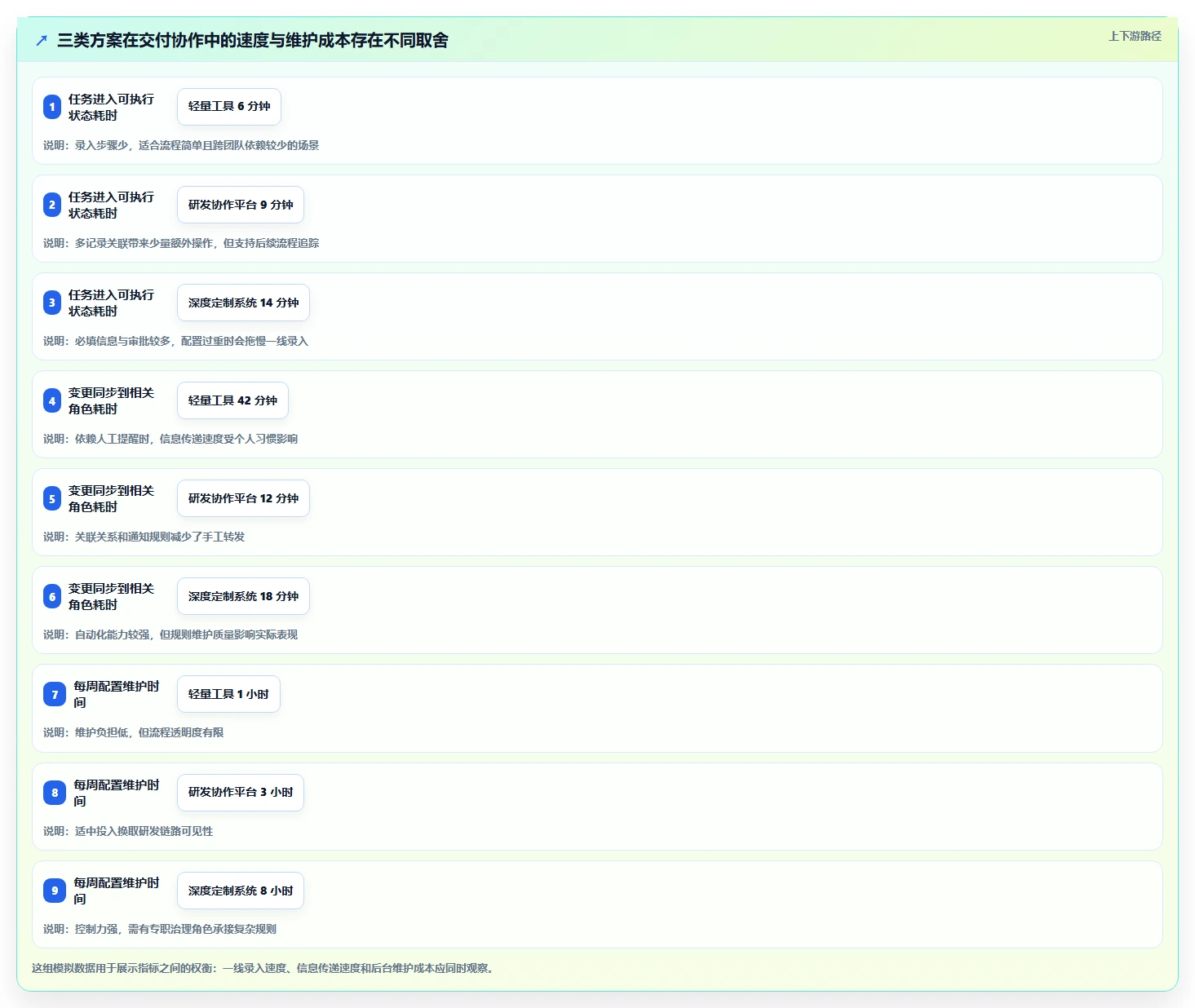This screenshot has height=1008, width=1195.
Task: Click the 轻量工具 6 分钟 chip
Action: click(x=229, y=107)
